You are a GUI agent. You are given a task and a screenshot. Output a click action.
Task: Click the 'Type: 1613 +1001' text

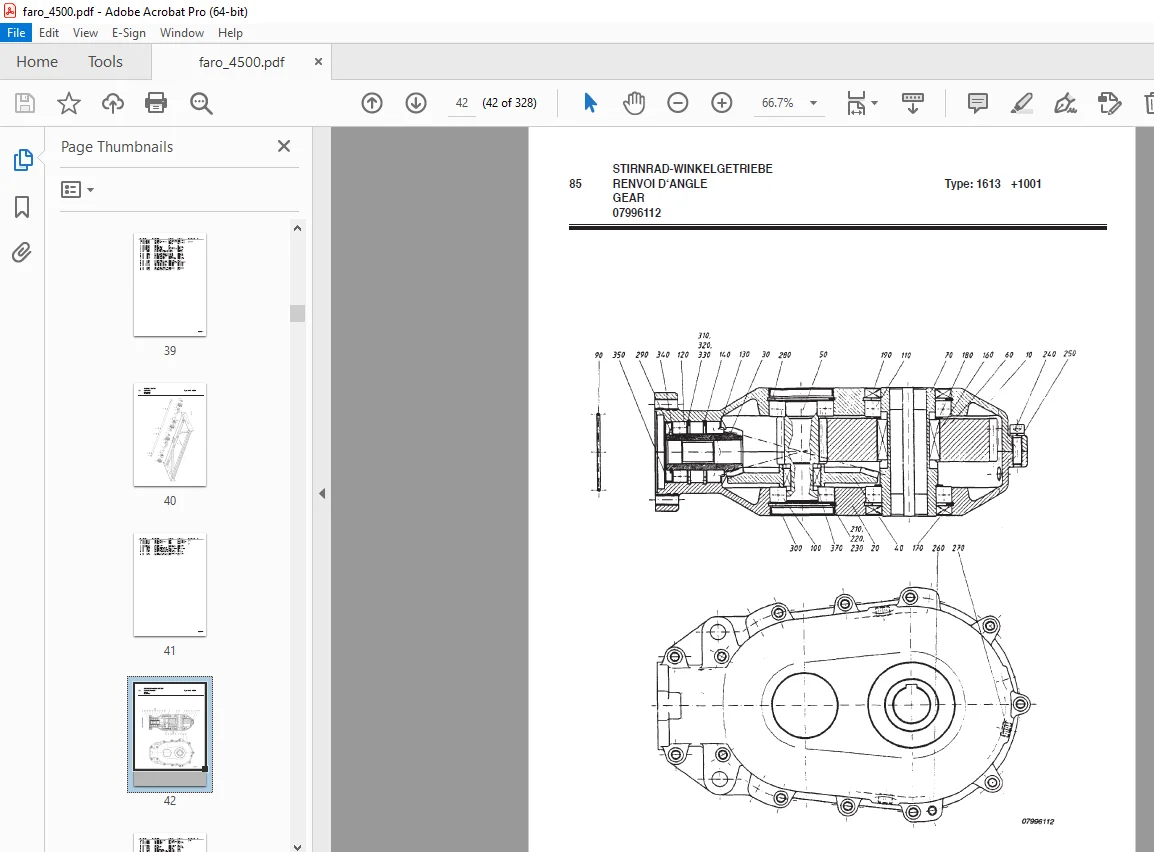(993, 184)
